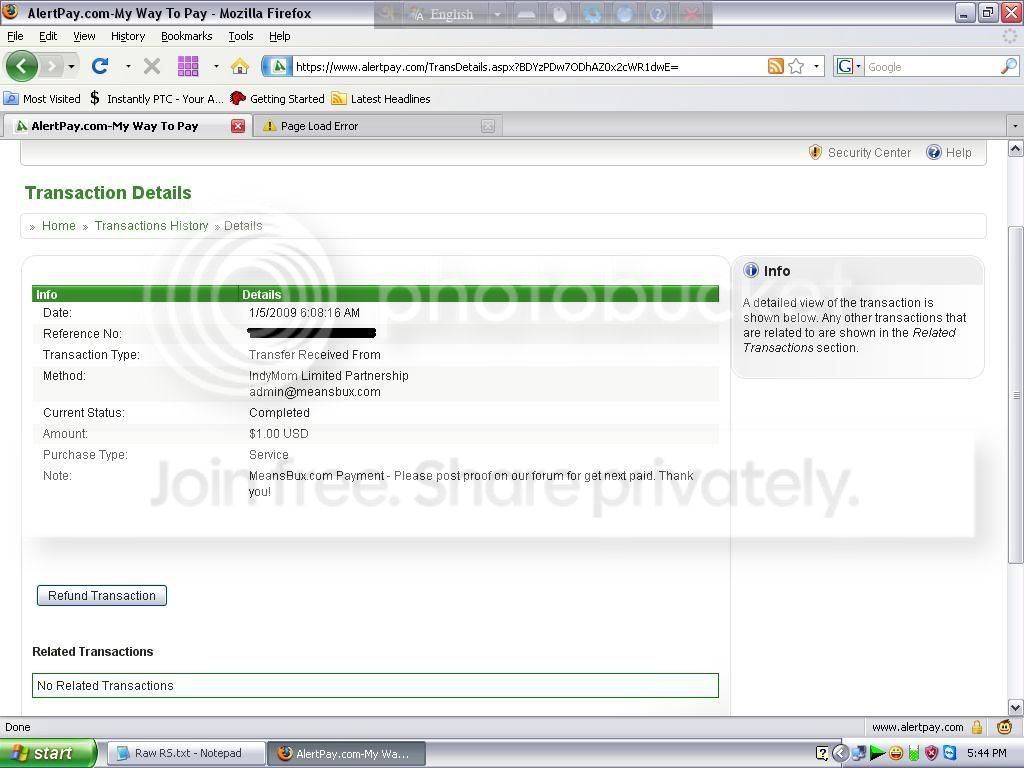Click the AlertPay Firefox taskbar button
This screenshot has width=1024, height=768.
[x=347, y=754]
